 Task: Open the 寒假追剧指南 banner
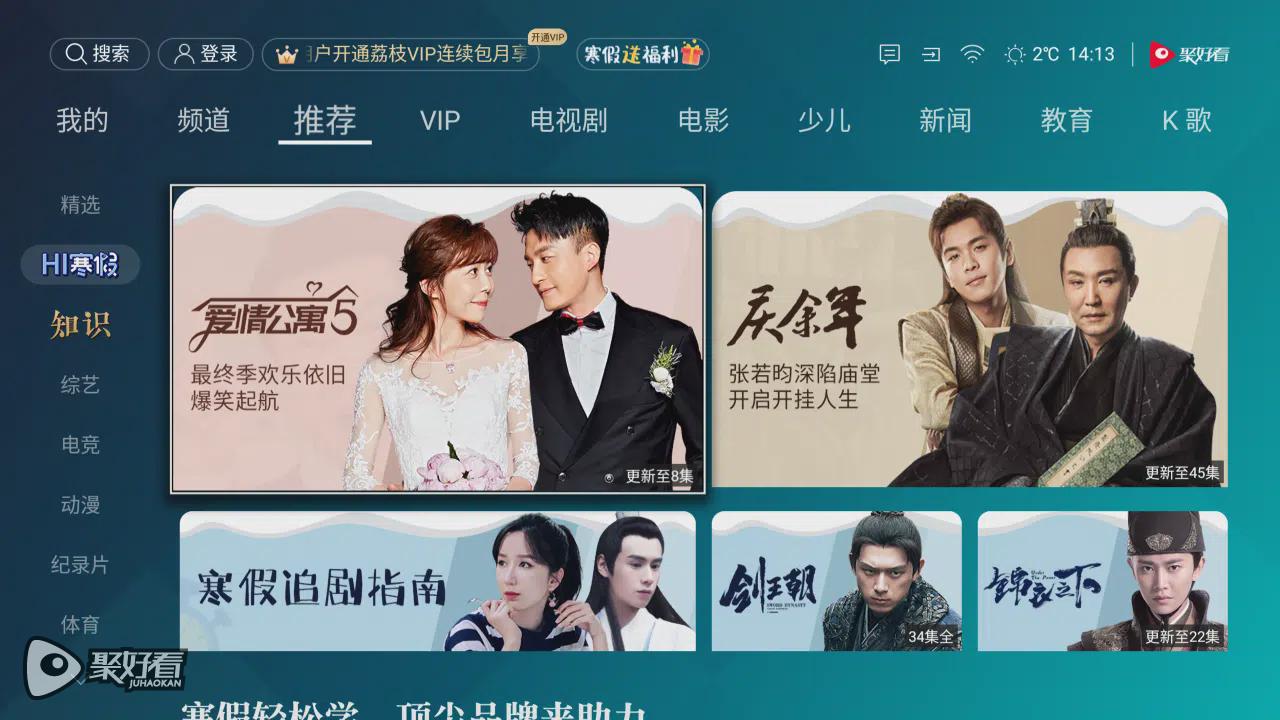(x=438, y=581)
